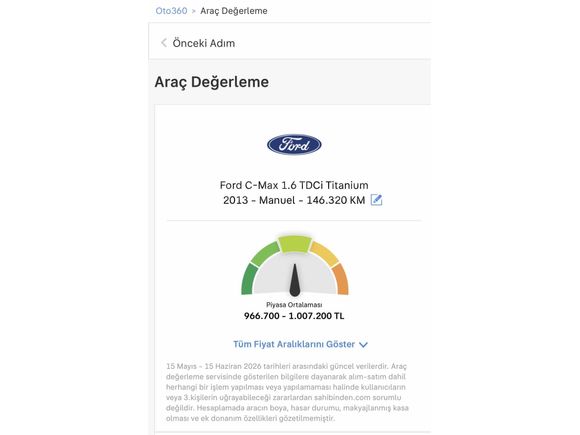Viewport: 580px width, 435px height.
Task: Click the disclaimer paragraph starting 15 Mayıs
Action: pyautogui.click(x=287, y=392)
